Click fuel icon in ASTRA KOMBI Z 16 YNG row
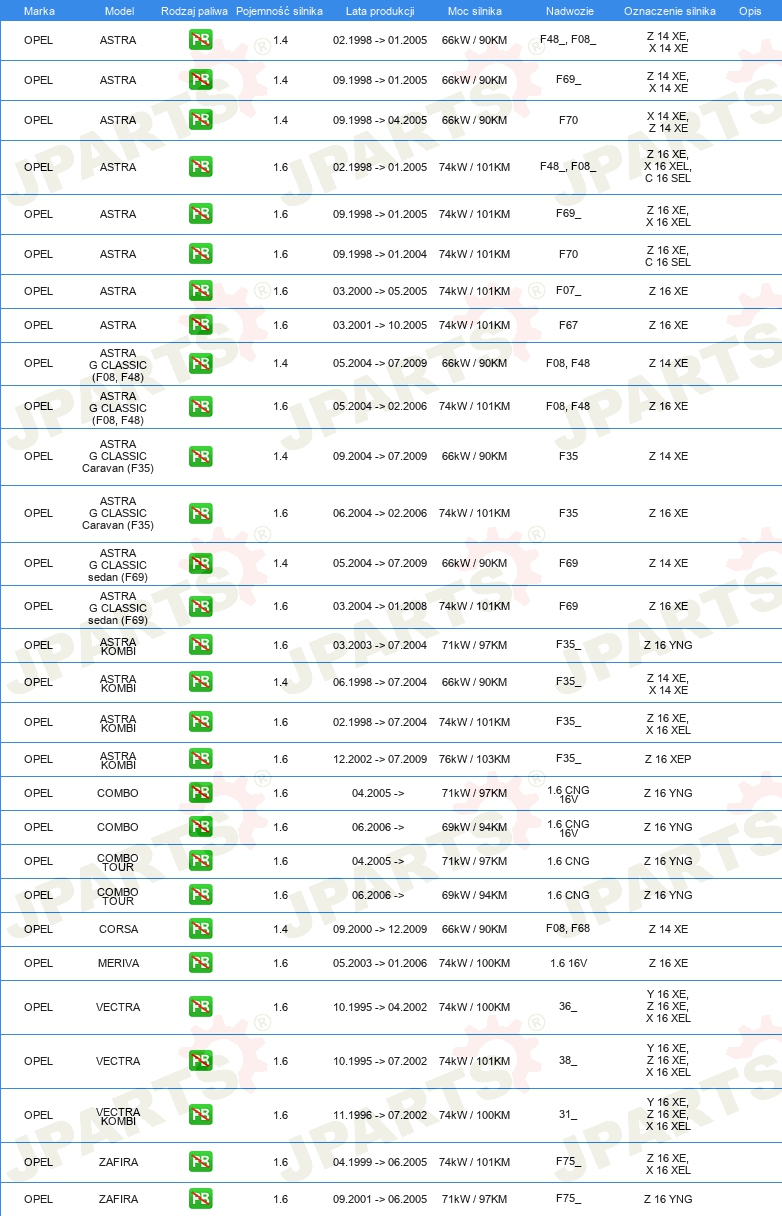782x1216 pixels. coord(201,645)
